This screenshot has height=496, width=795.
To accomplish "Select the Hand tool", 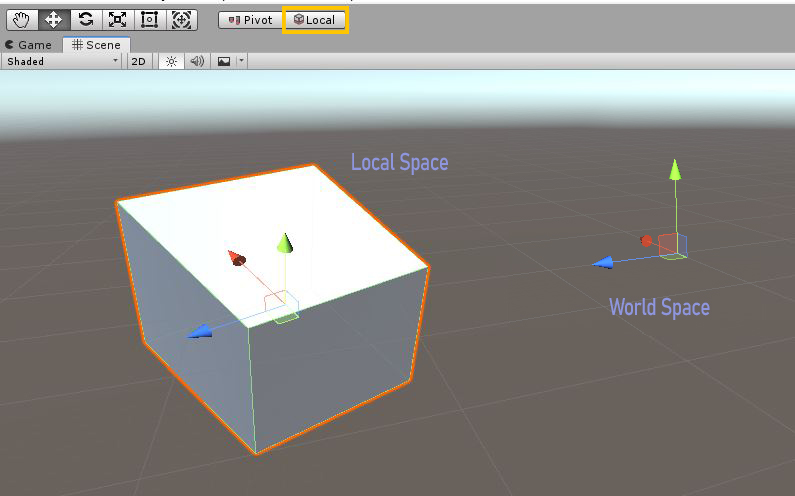I will [22, 20].
